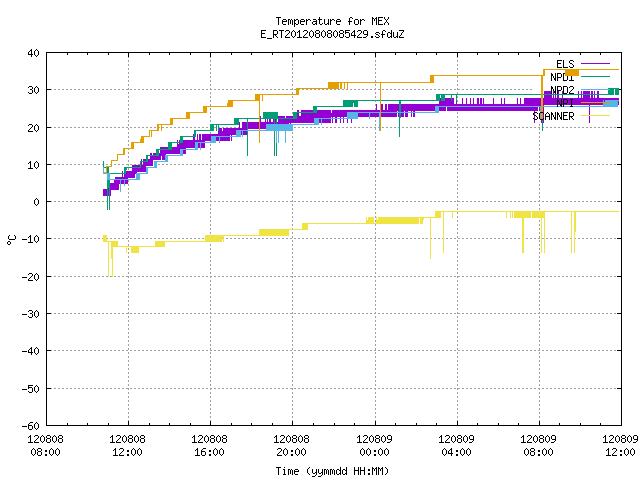The width and height of the screenshot is (640, 480).
Task: Click the NPD1 legend label
Action: click(562, 77)
